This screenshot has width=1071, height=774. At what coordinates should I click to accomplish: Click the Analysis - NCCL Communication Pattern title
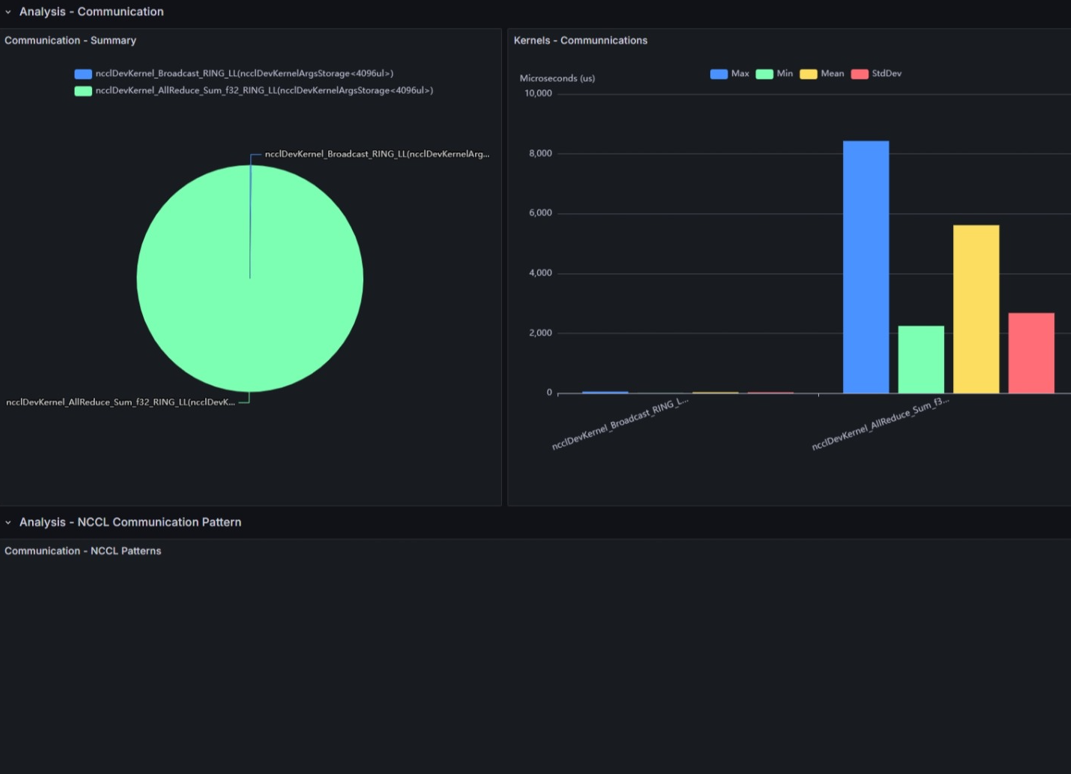[130, 522]
